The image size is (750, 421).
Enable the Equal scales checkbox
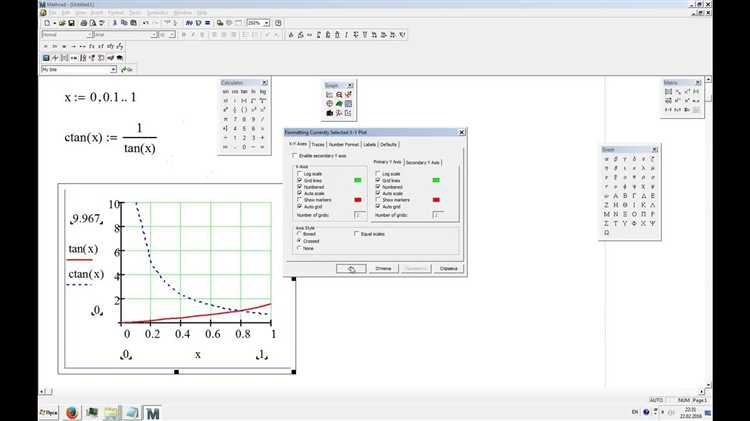click(356, 234)
